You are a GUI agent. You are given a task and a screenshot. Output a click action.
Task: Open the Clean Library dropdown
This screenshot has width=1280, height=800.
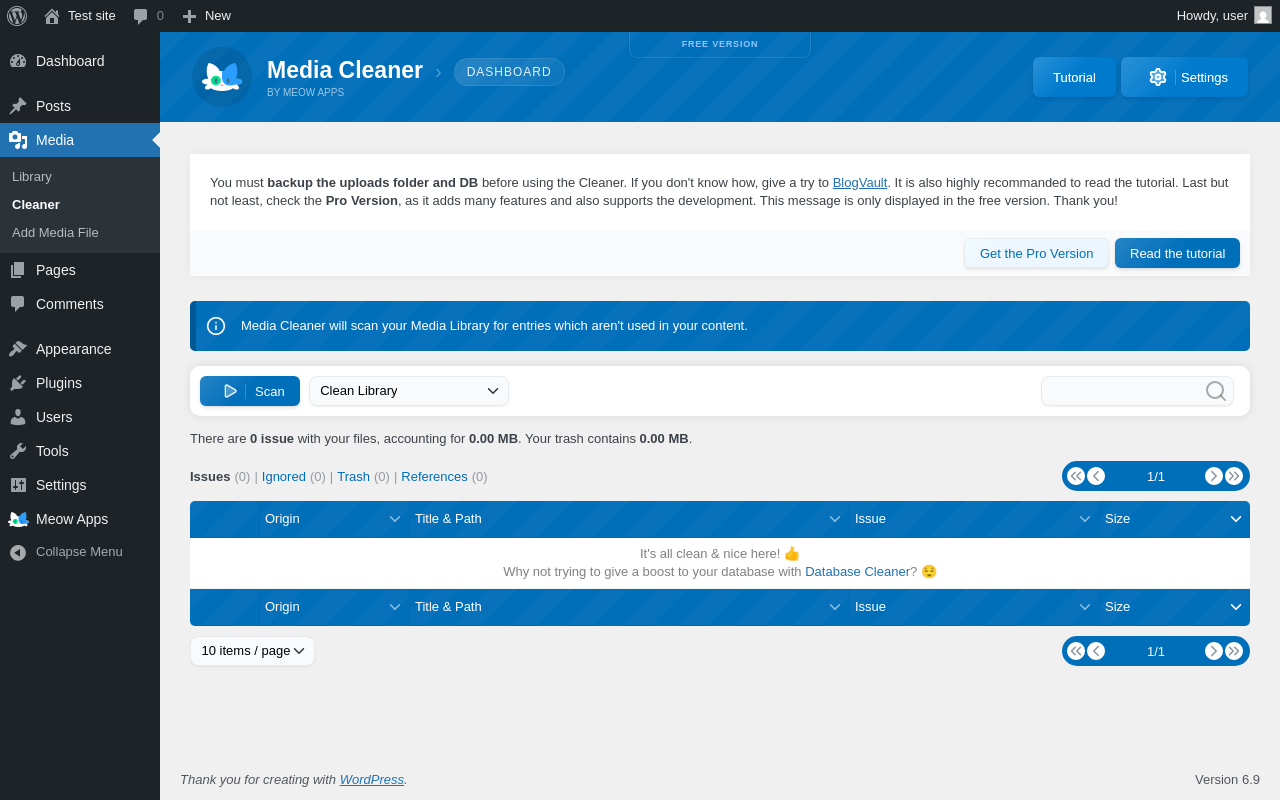(x=409, y=391)
